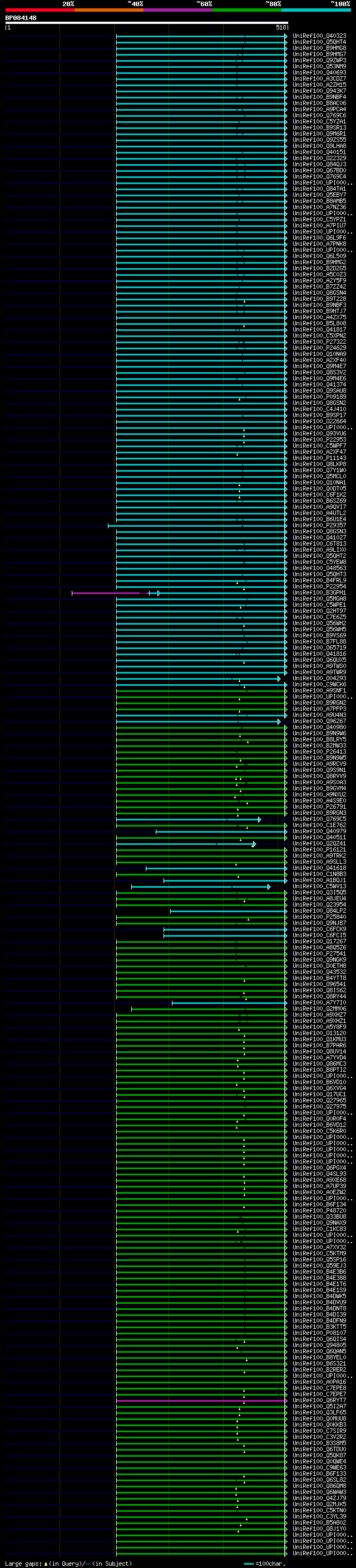The height and width of the screenshot is (1568, 356).
Task: Open hit UniRef100_A7NZ36
Action: [319, 207]
